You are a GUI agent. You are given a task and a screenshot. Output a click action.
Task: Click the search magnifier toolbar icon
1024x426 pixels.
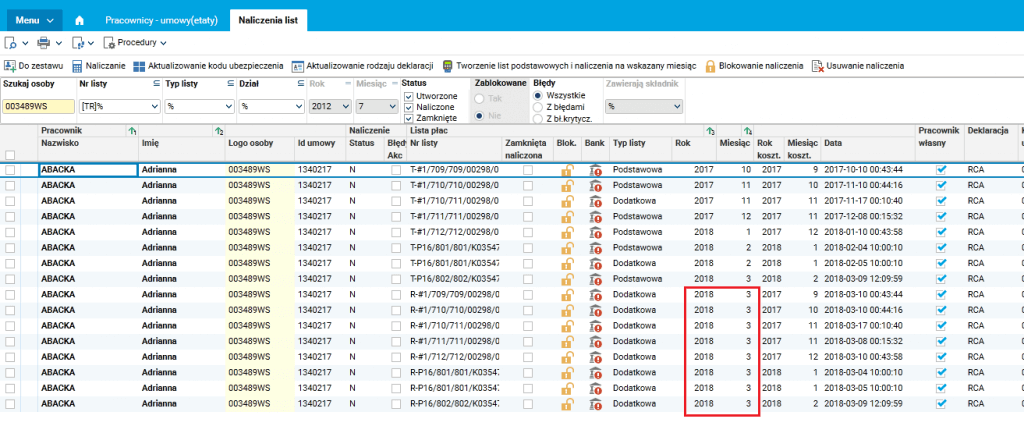click(11, 42)
